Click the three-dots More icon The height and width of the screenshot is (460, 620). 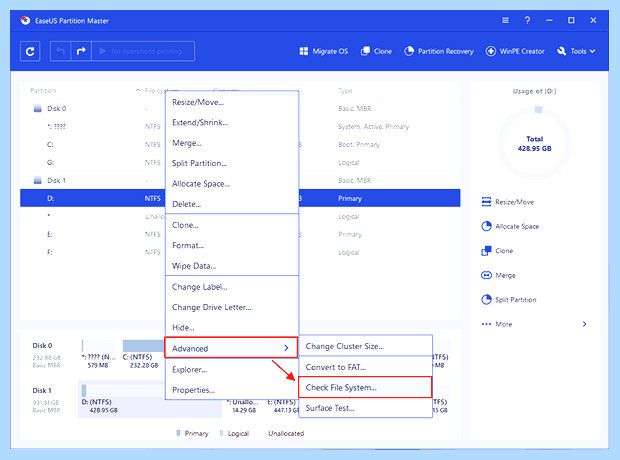click(x=486, y=324)
